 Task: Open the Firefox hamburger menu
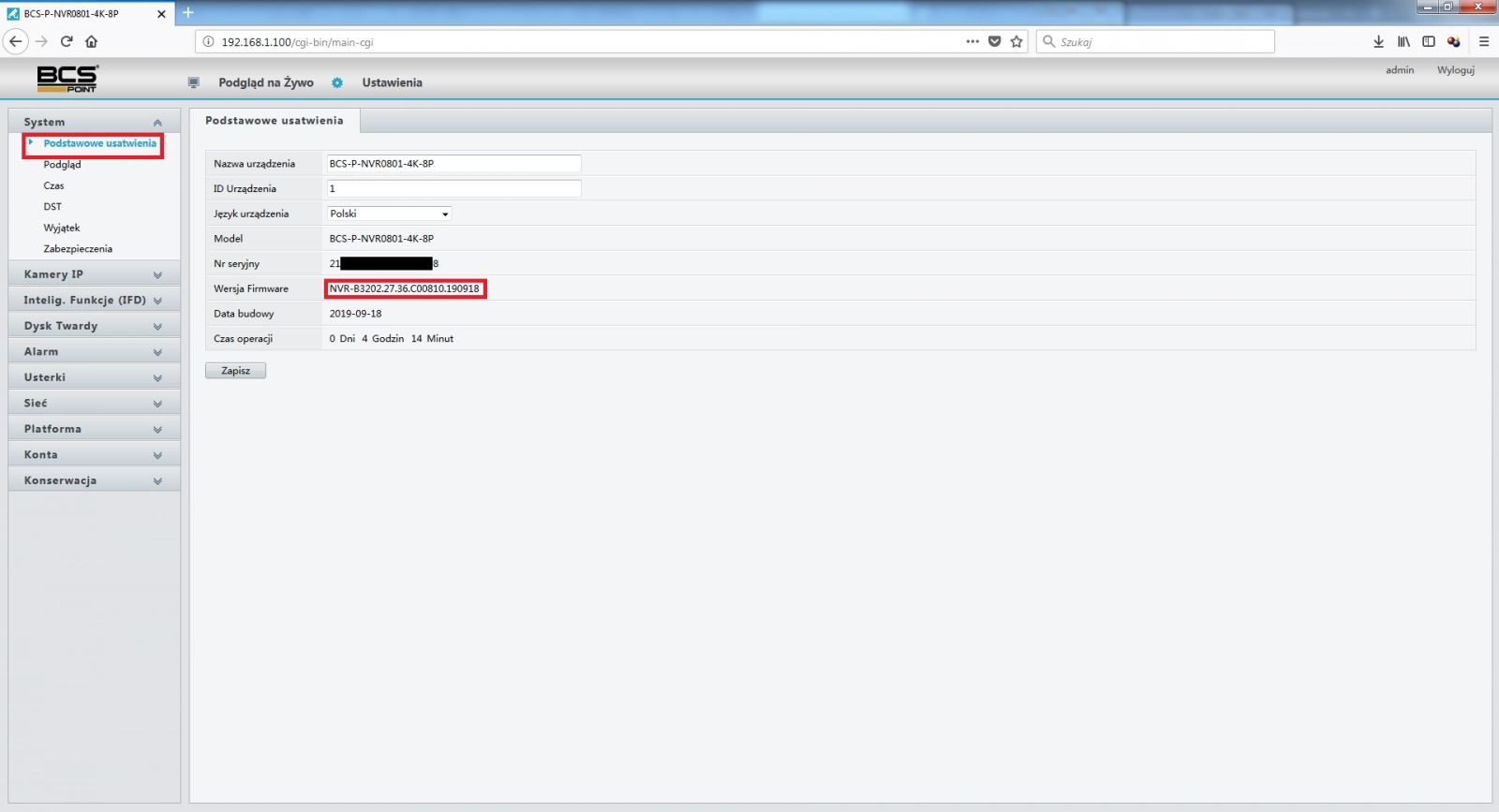pos(1484,41)
